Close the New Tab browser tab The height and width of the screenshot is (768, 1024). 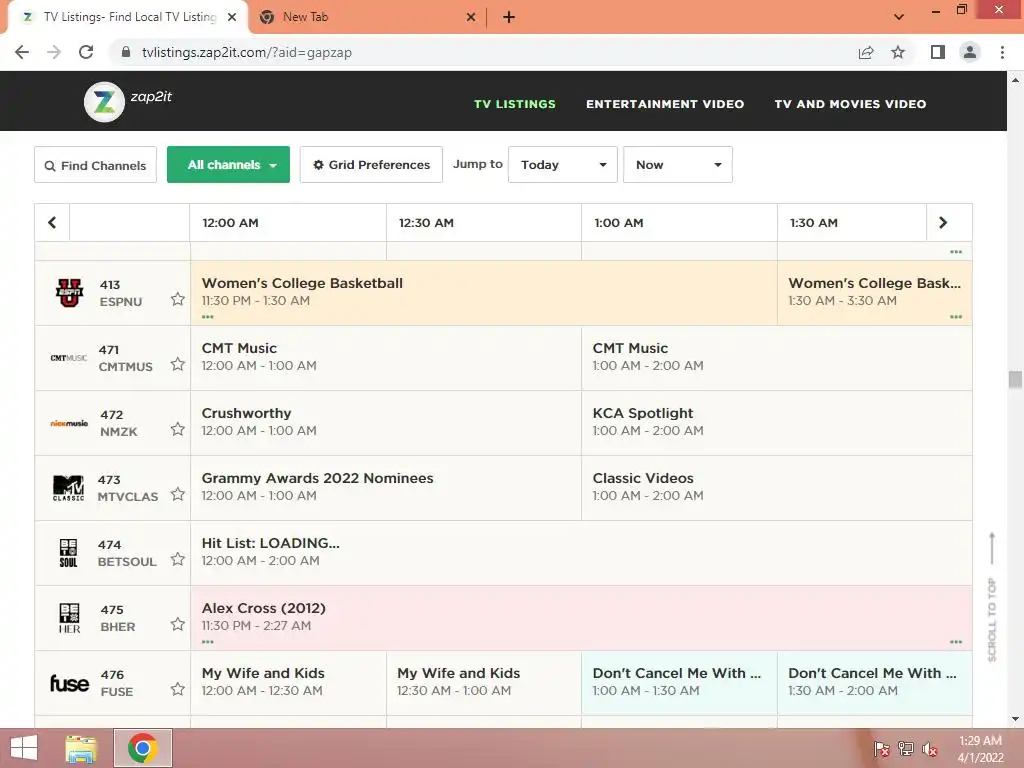coord(470,18)
